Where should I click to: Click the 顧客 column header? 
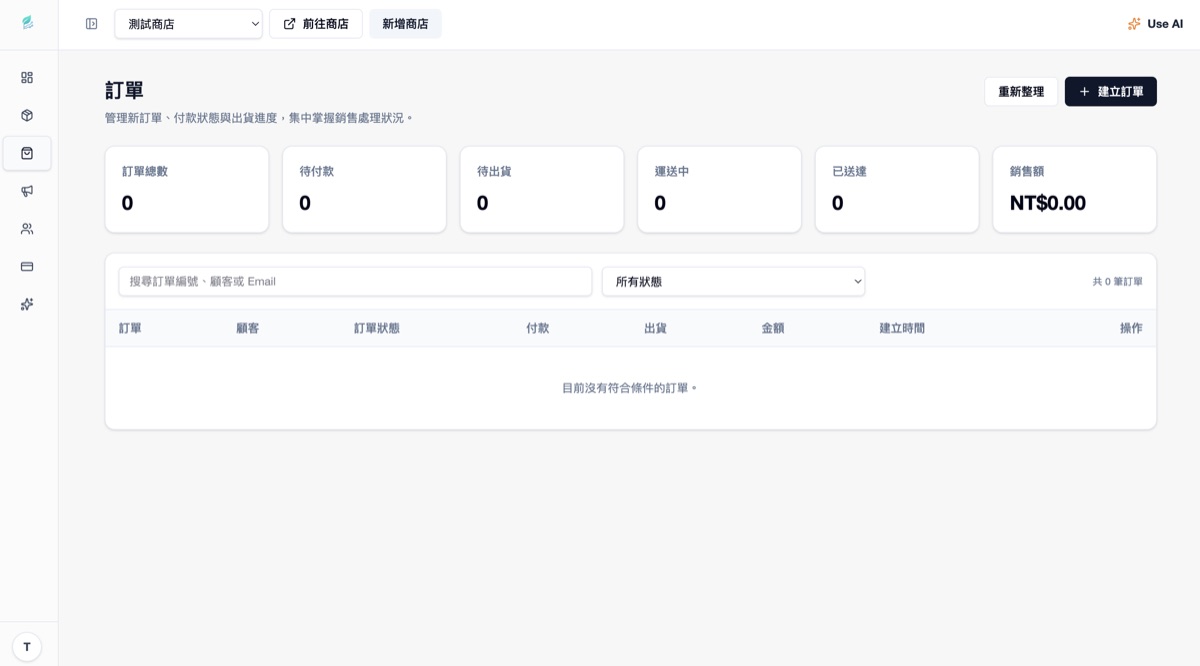pyautogui.click(x=248, y=328)
